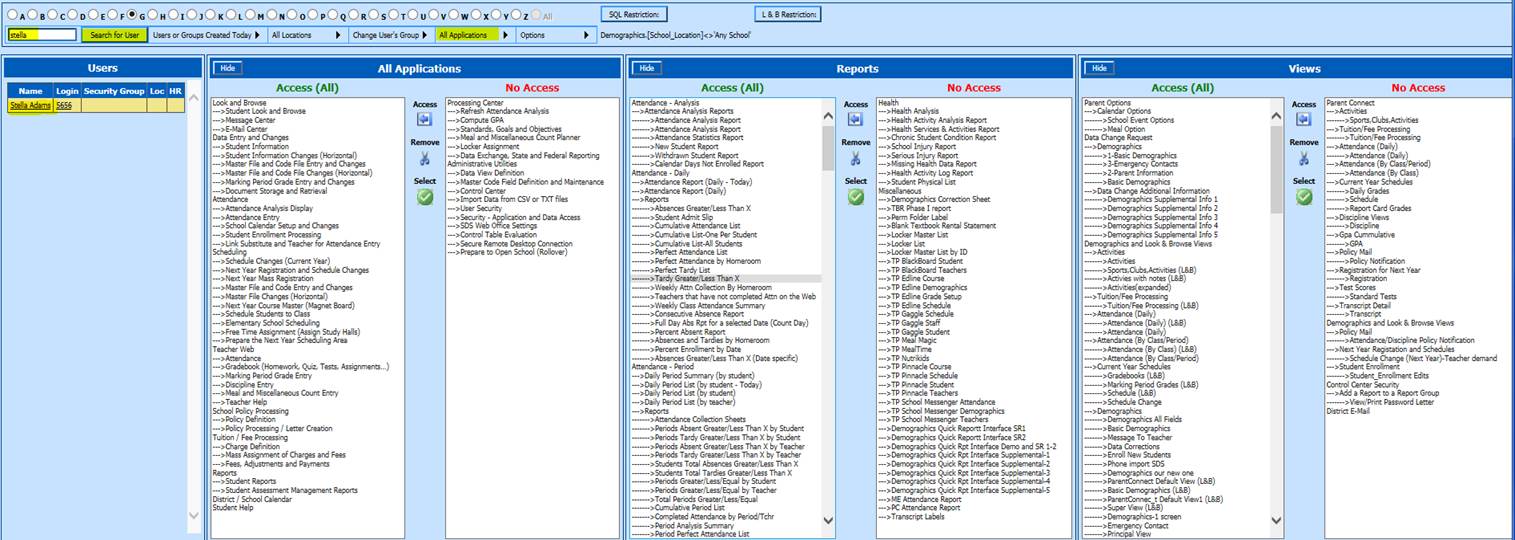Select the letter G radio button
The width and height of the screenshot is (1515, 540).
[x=131, y=15]
